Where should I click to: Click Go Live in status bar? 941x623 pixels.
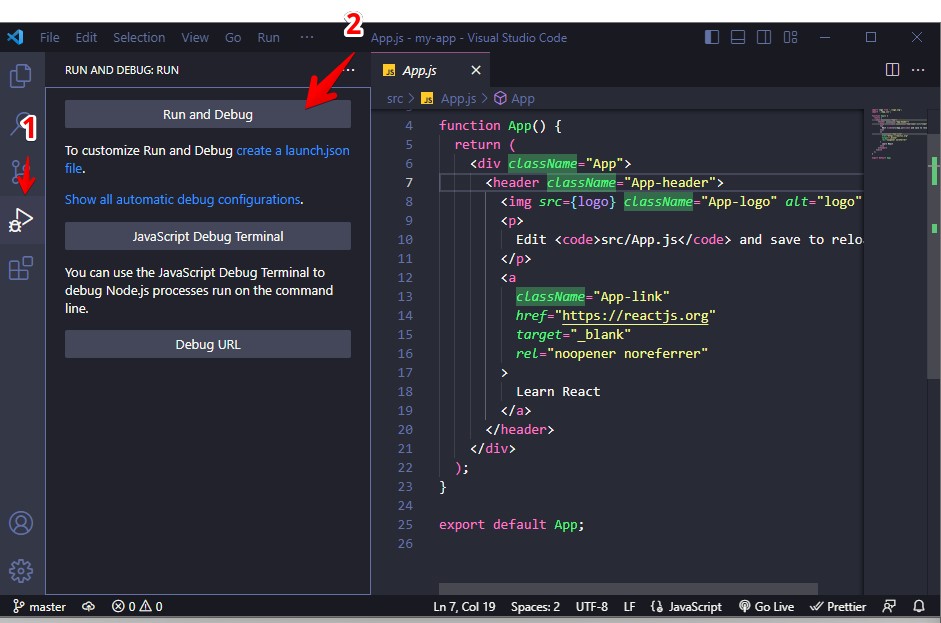pos(766,607)
